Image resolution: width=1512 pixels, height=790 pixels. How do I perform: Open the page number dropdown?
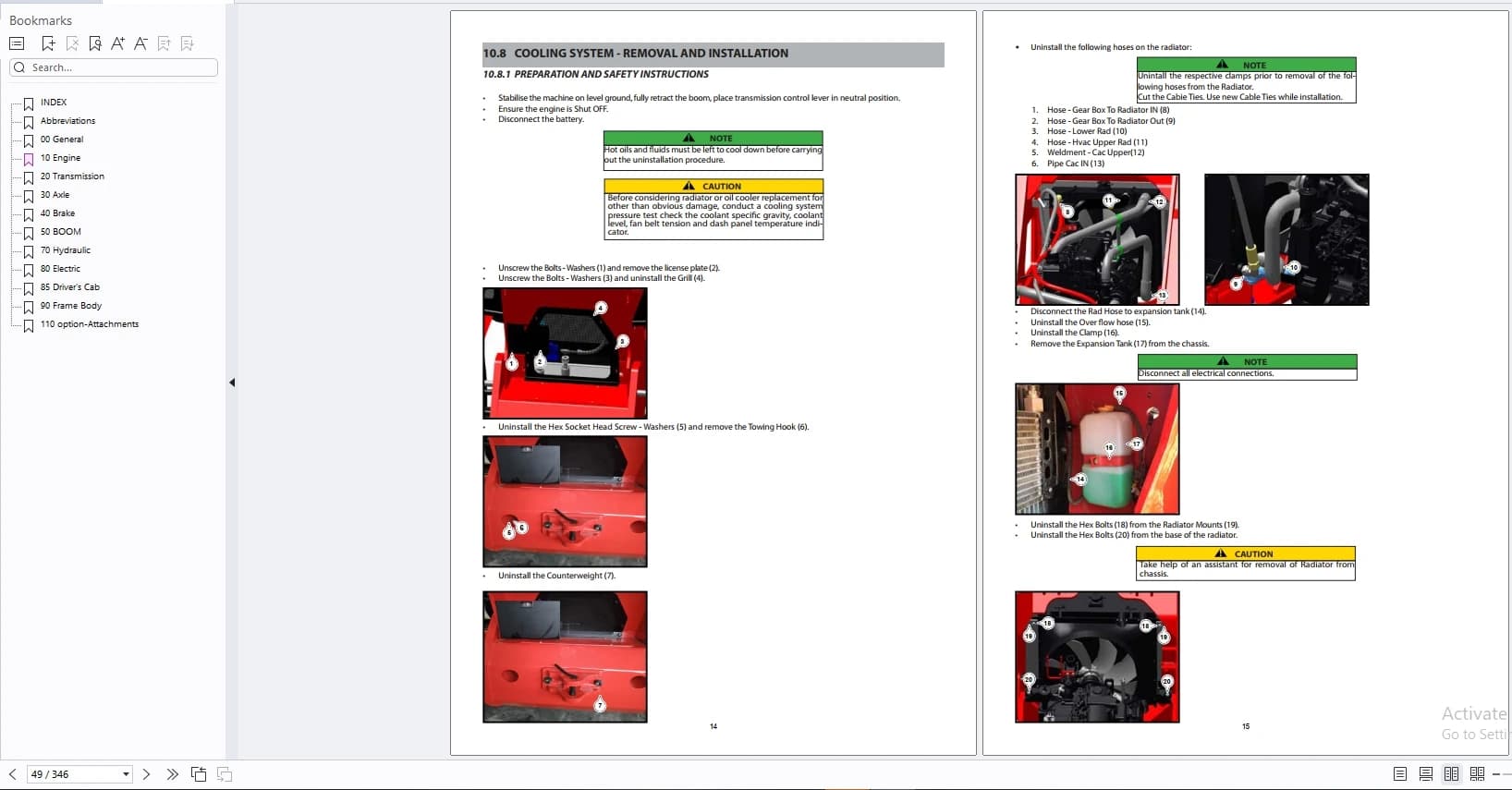(126, 774)
